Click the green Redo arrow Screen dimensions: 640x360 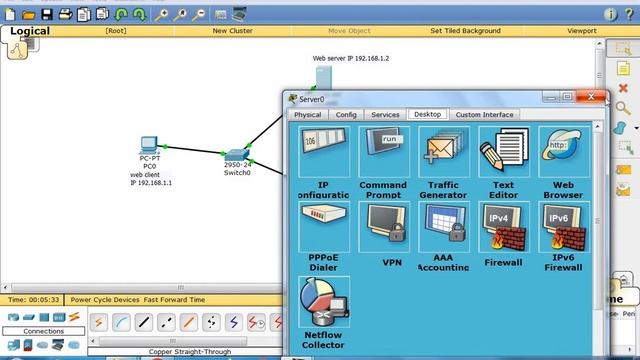coord(140,15)
